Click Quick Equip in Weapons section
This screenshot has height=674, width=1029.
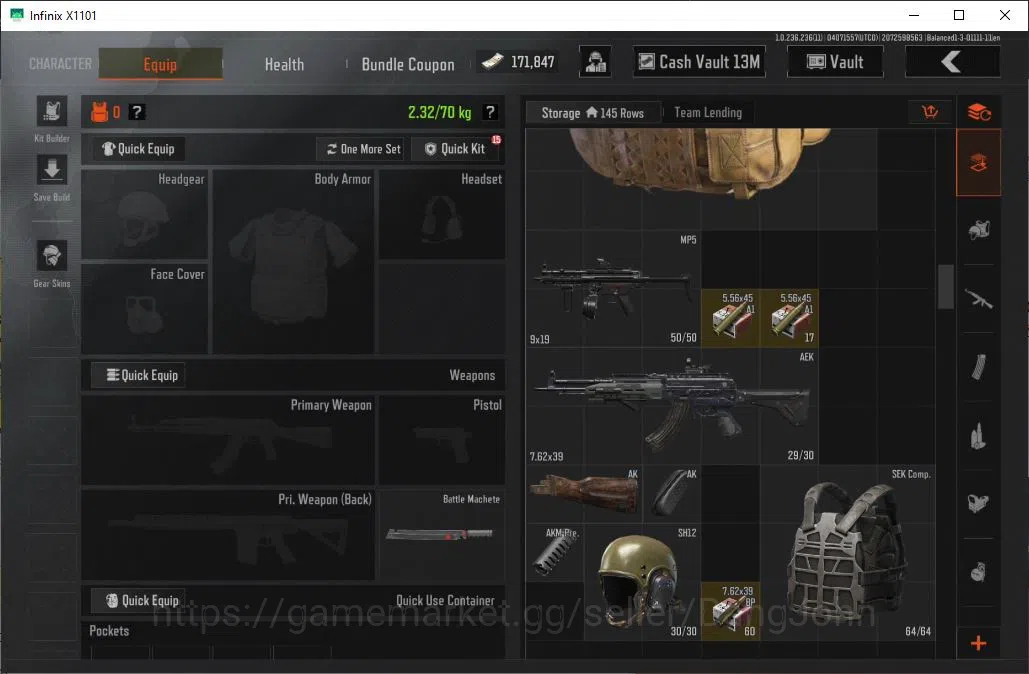(x=138, y=375)
